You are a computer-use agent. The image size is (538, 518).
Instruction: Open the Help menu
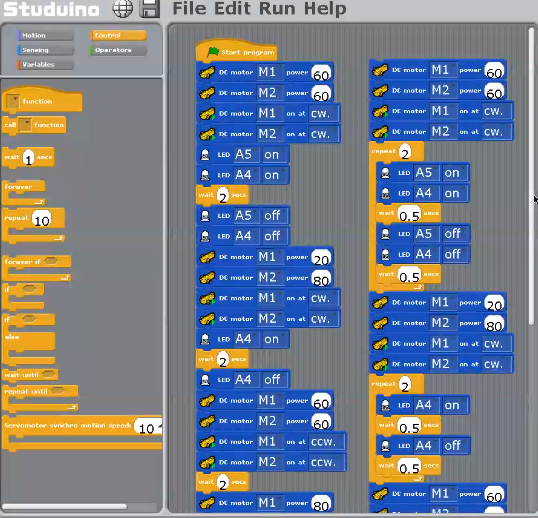[325, 9]
